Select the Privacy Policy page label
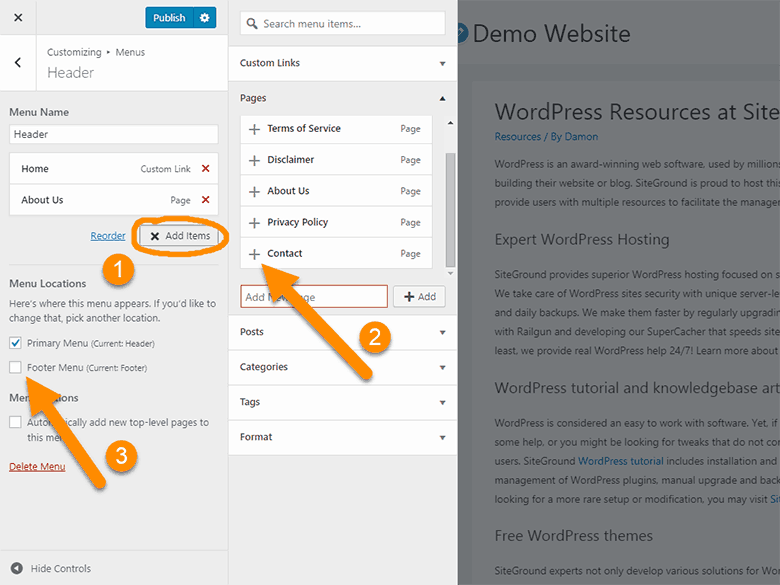Screen dimensions: 780x585 coord(297,222)
